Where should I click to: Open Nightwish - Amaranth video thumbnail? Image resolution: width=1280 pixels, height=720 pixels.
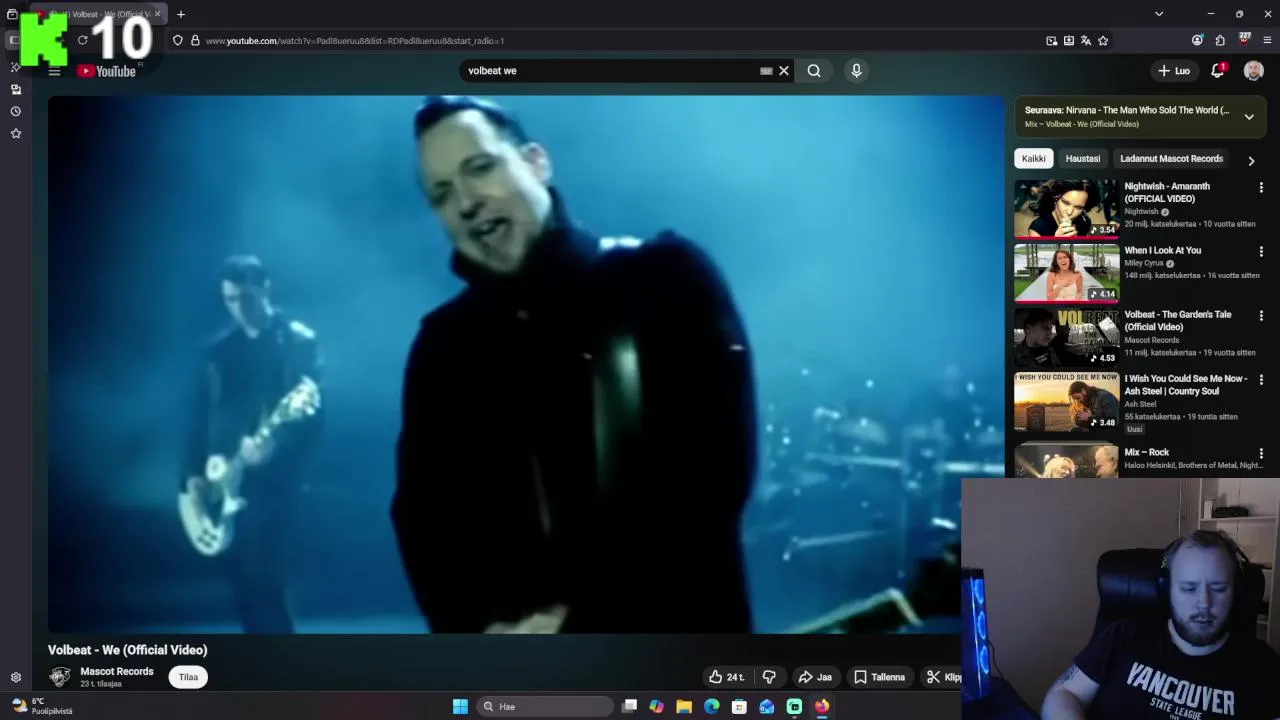point(1066,209)
